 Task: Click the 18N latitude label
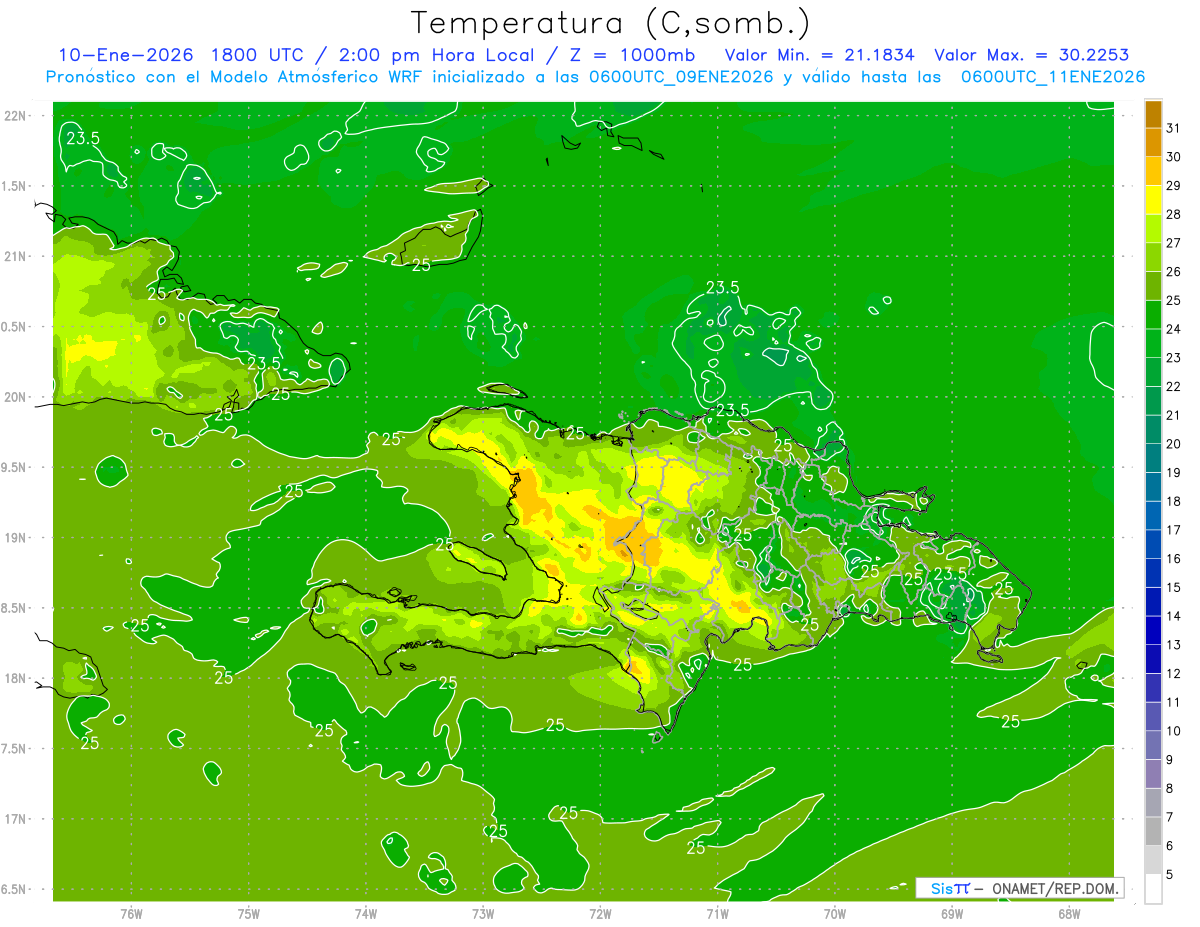[x=16, y=678]
